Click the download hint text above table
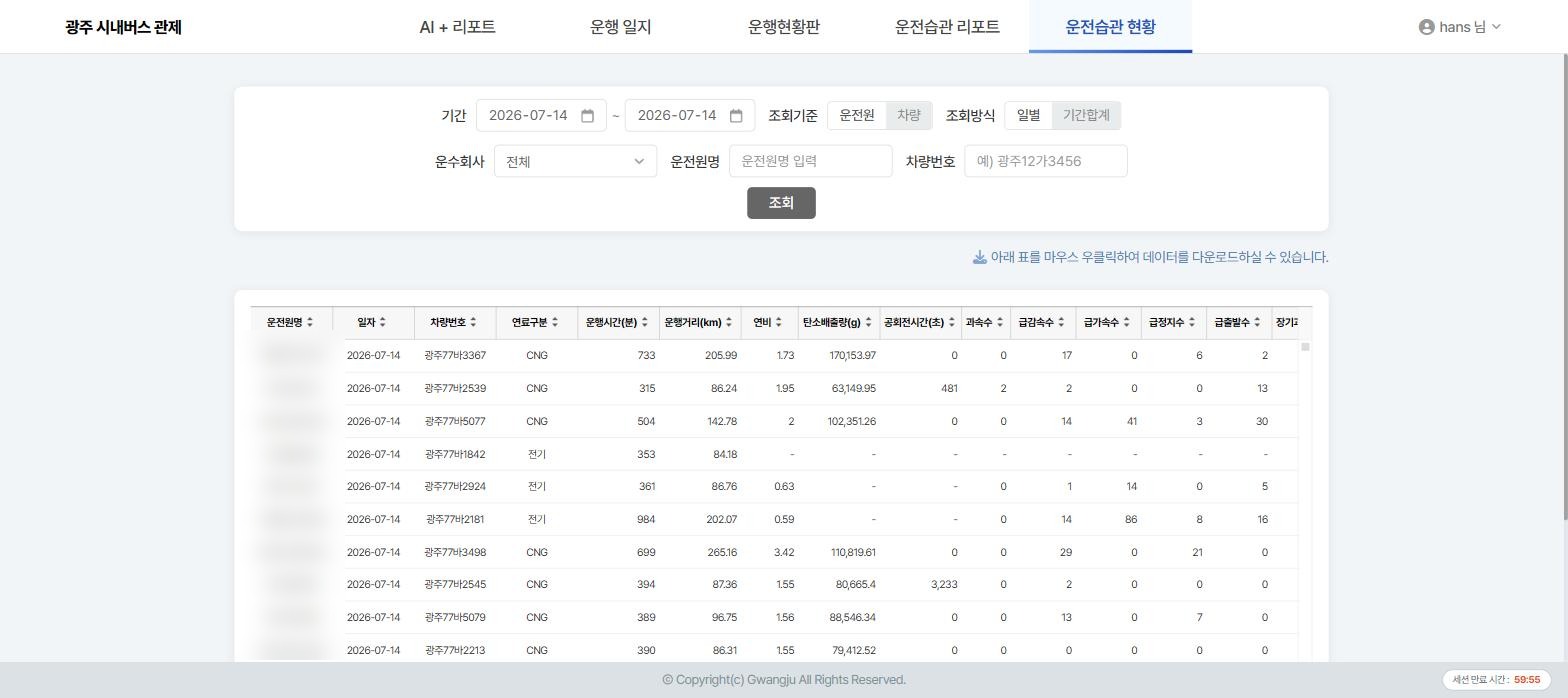1568x698 pixels. click(1159, 257)
